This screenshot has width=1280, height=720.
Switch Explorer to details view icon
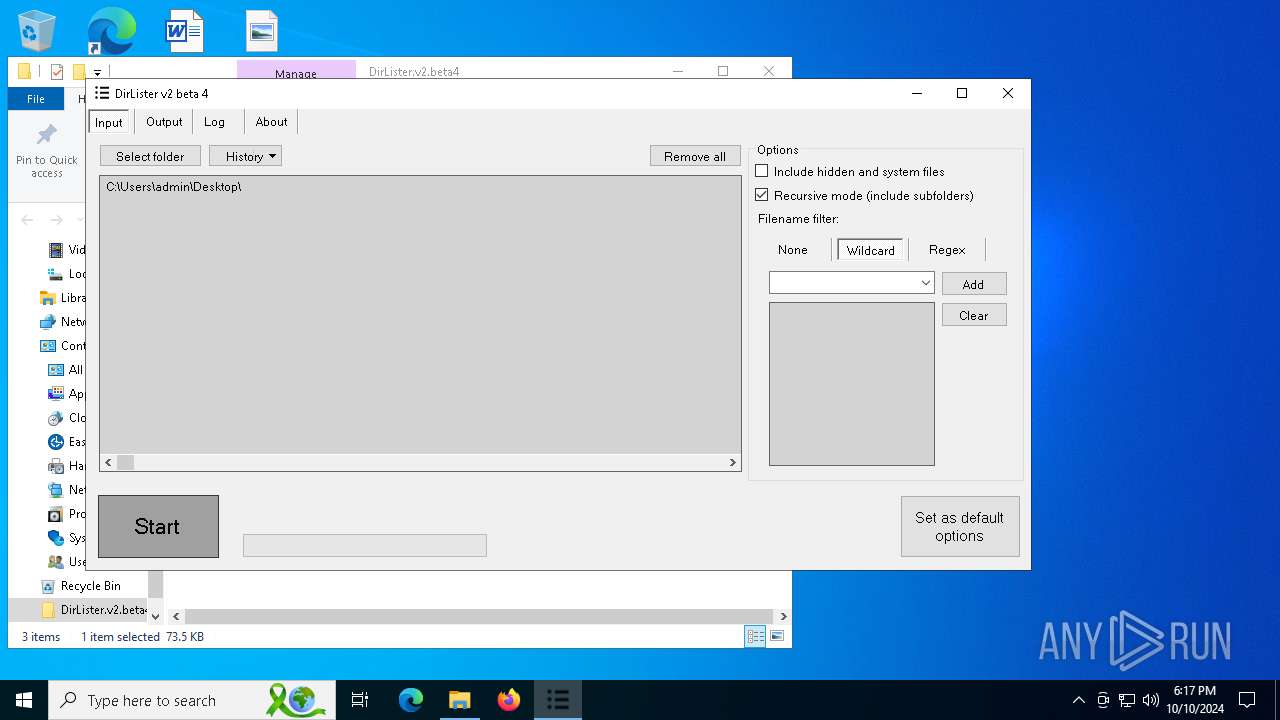tap(755, 636)
